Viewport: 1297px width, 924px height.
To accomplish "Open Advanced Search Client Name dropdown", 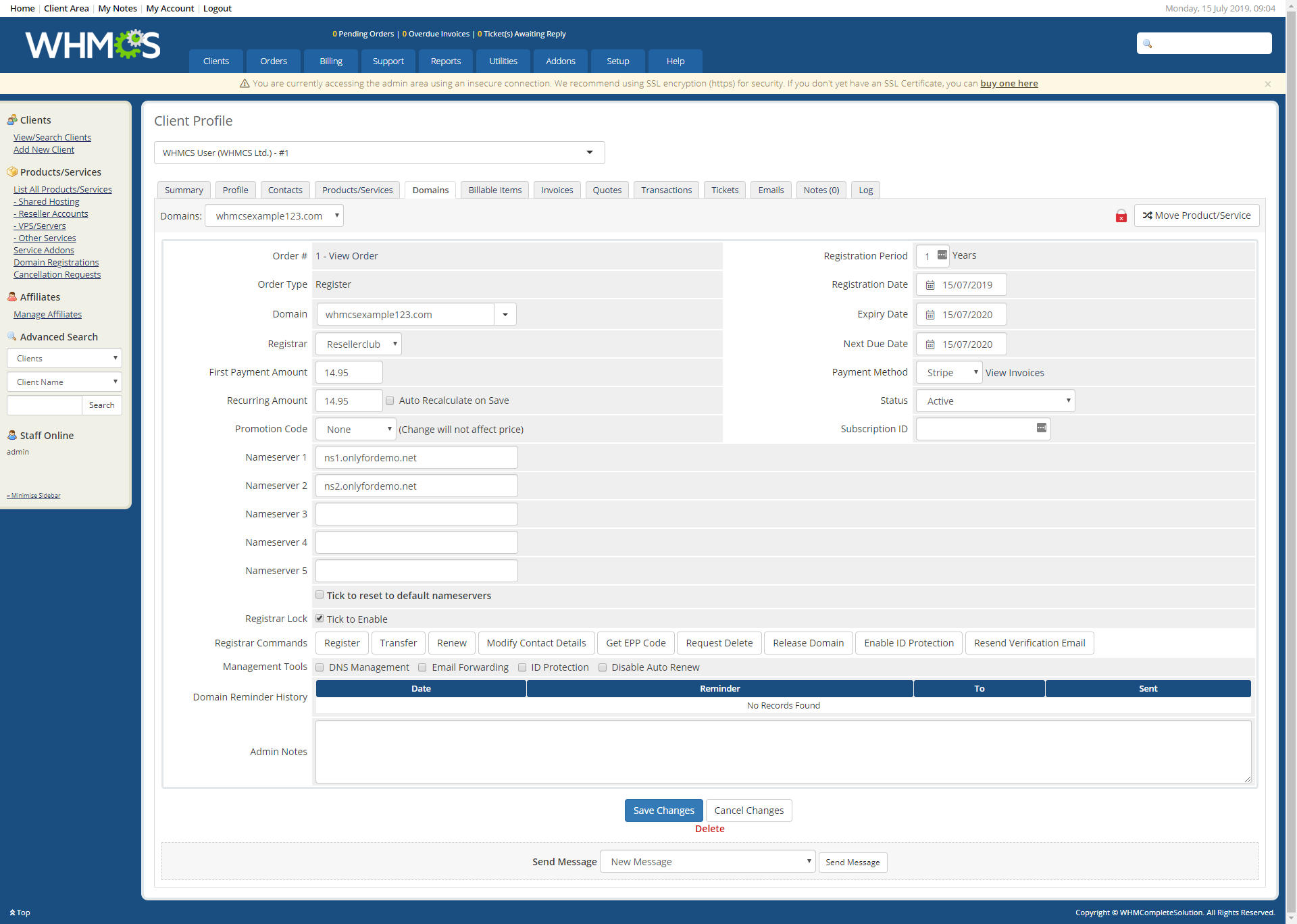I will click(64, 382).
